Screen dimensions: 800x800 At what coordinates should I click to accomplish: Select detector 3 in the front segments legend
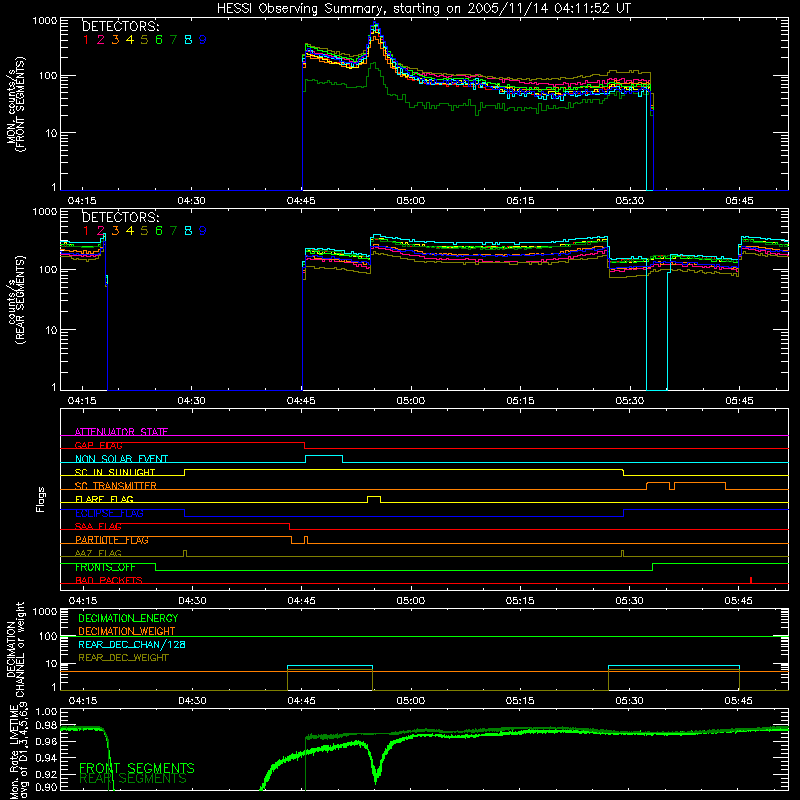point(115,40)
